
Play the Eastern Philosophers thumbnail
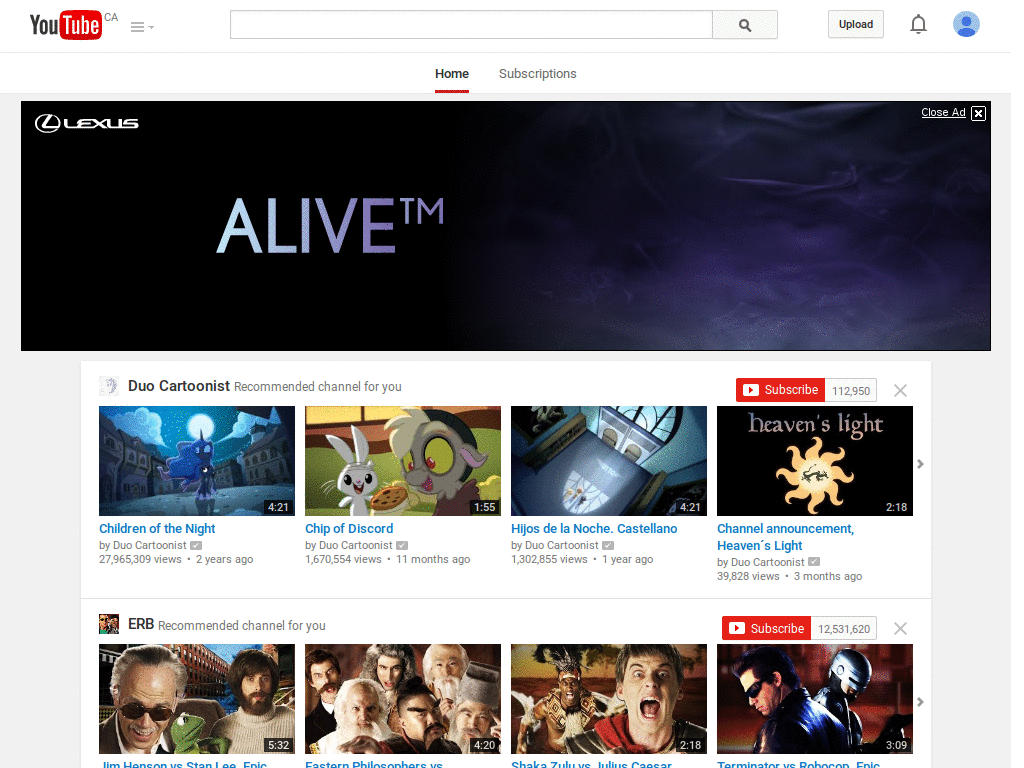click(x=403, y=699)
